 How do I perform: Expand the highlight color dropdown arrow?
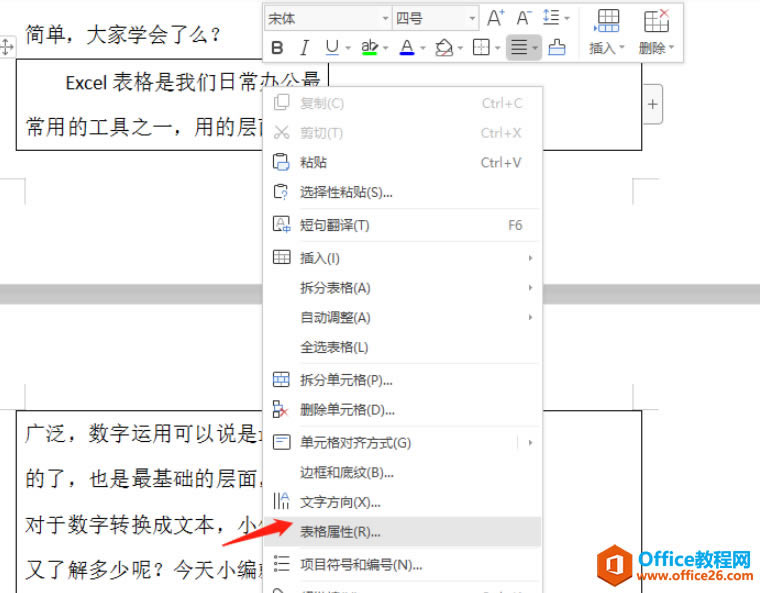(x=386, y=48)
